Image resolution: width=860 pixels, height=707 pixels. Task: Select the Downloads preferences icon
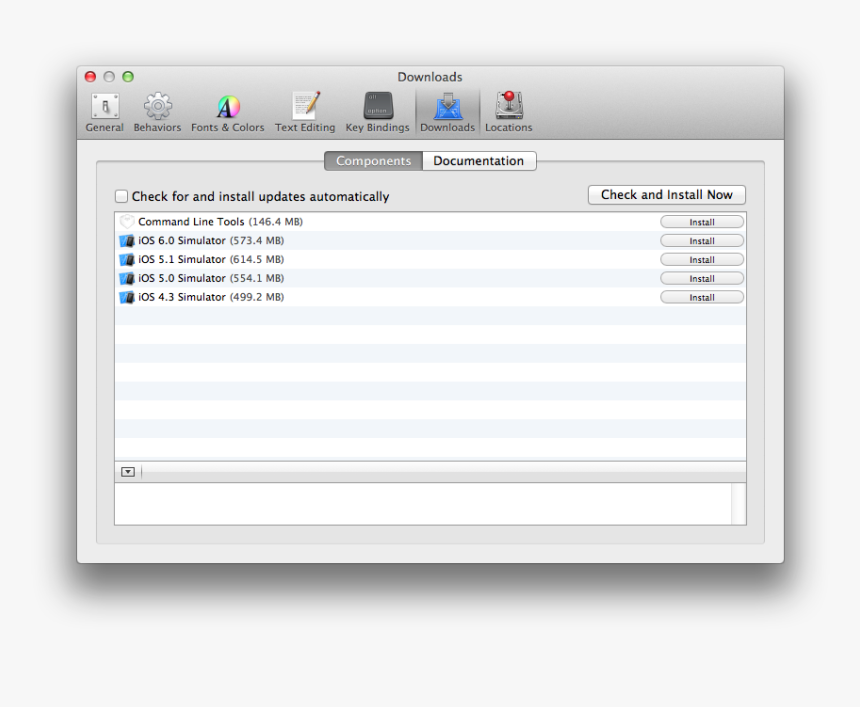click(x=447, y=110)
